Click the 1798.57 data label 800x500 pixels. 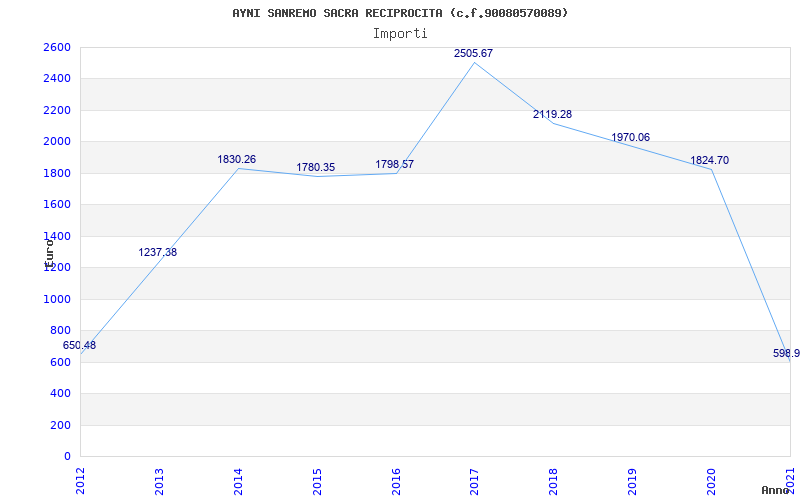pos(394,164)
